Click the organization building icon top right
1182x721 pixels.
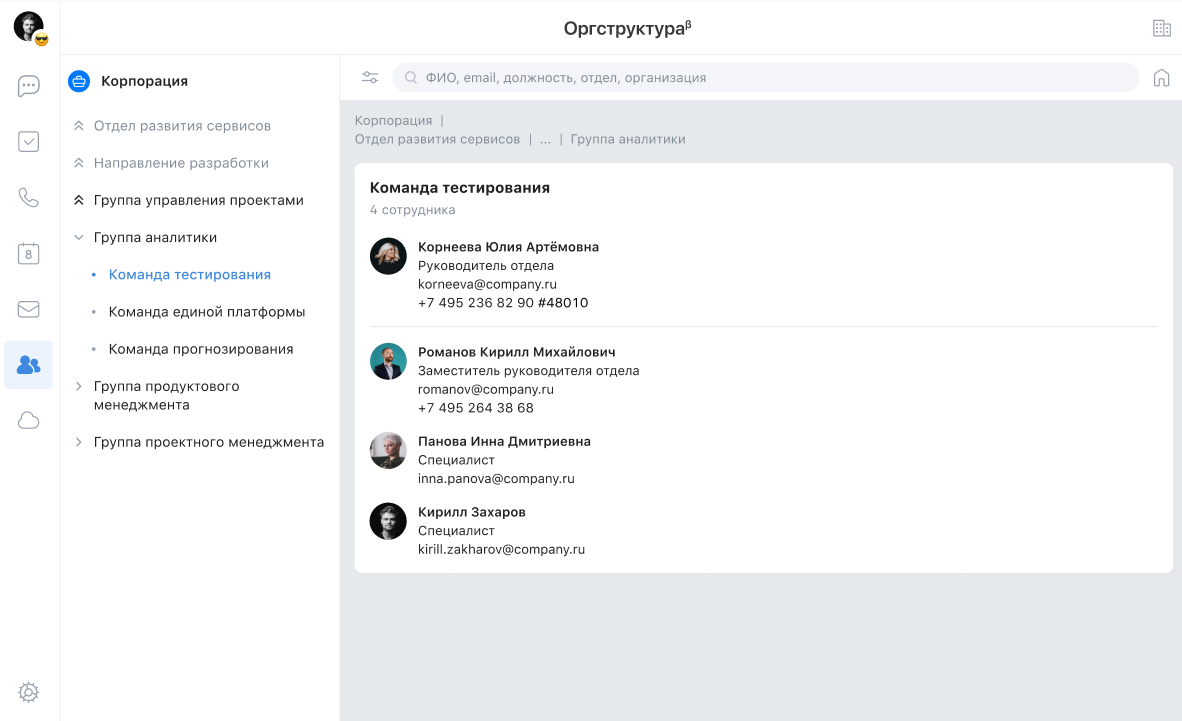1161,28
